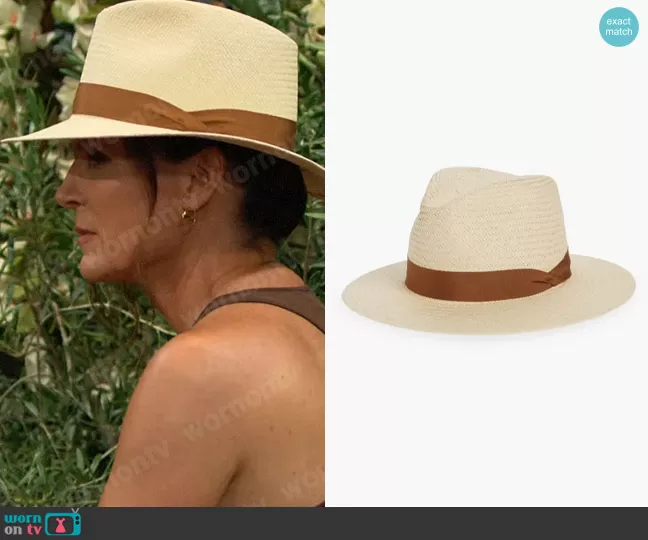Open the product hat image
The width and height of the screenshot is (648, 540).
(488, 250)
